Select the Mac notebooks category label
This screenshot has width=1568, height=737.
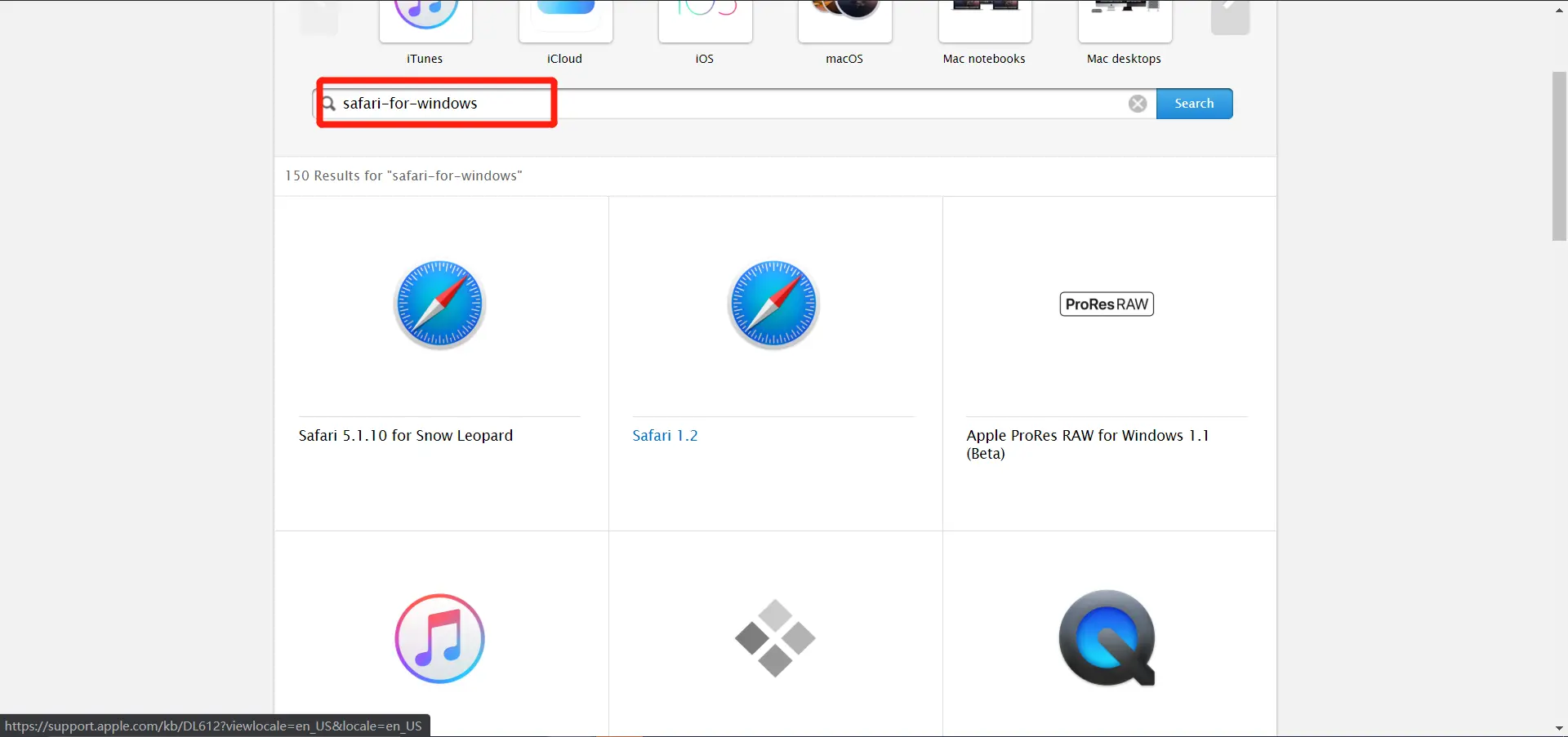coord(984,59)
